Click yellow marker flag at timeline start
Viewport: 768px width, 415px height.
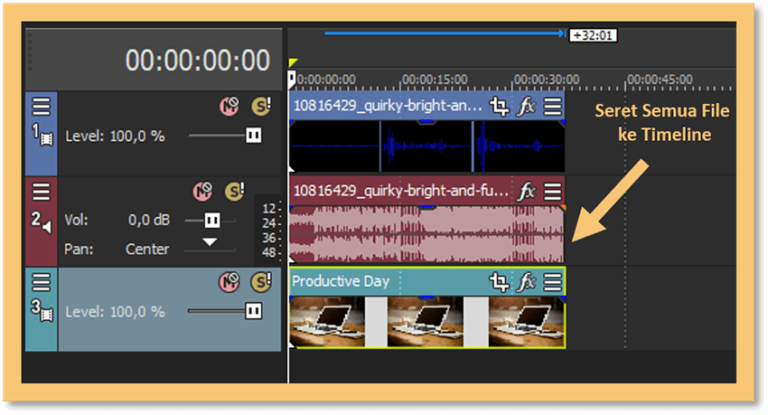[x=293, y=62]
